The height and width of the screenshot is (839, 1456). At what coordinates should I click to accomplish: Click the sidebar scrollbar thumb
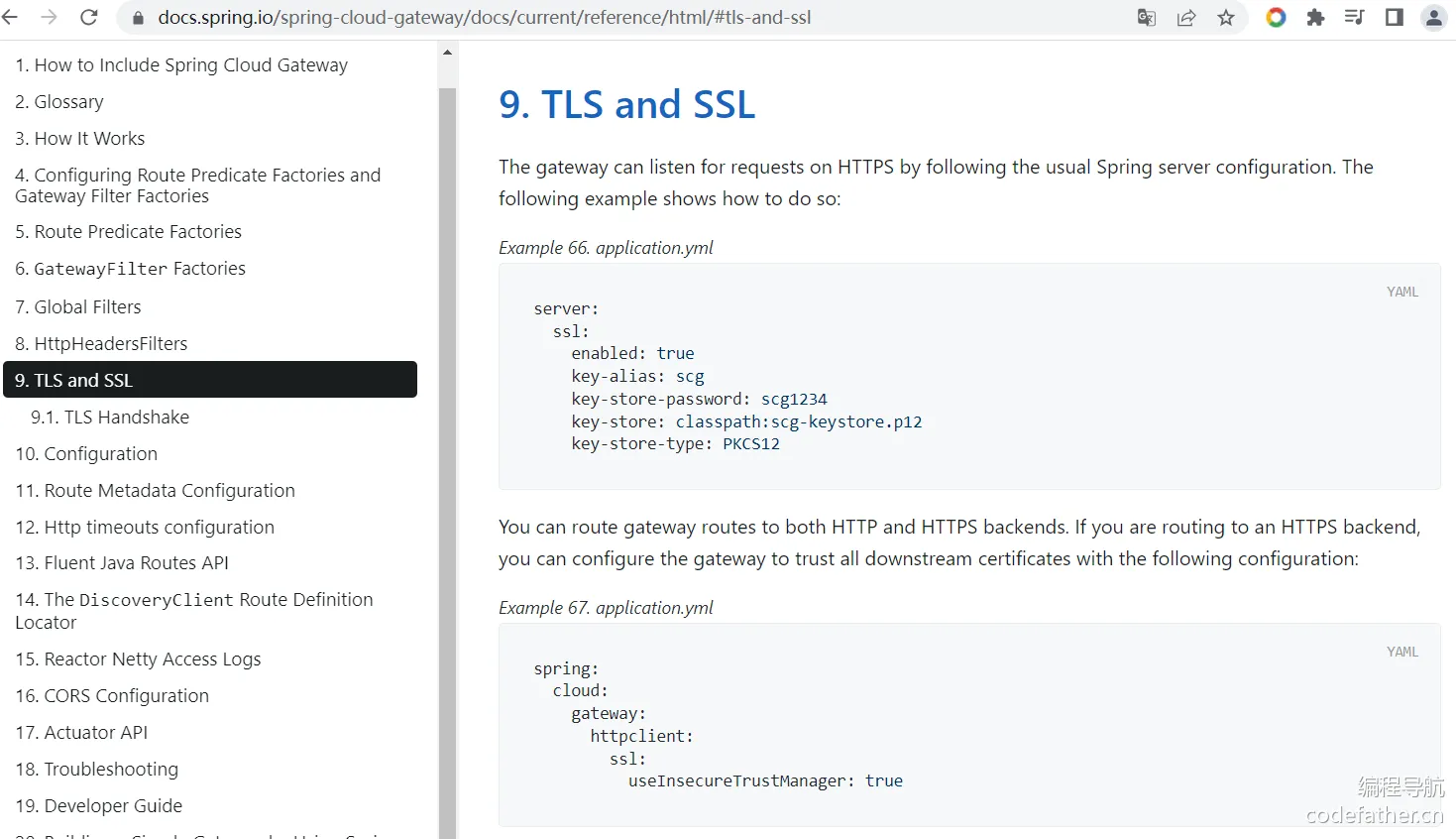tap(447, 463)
